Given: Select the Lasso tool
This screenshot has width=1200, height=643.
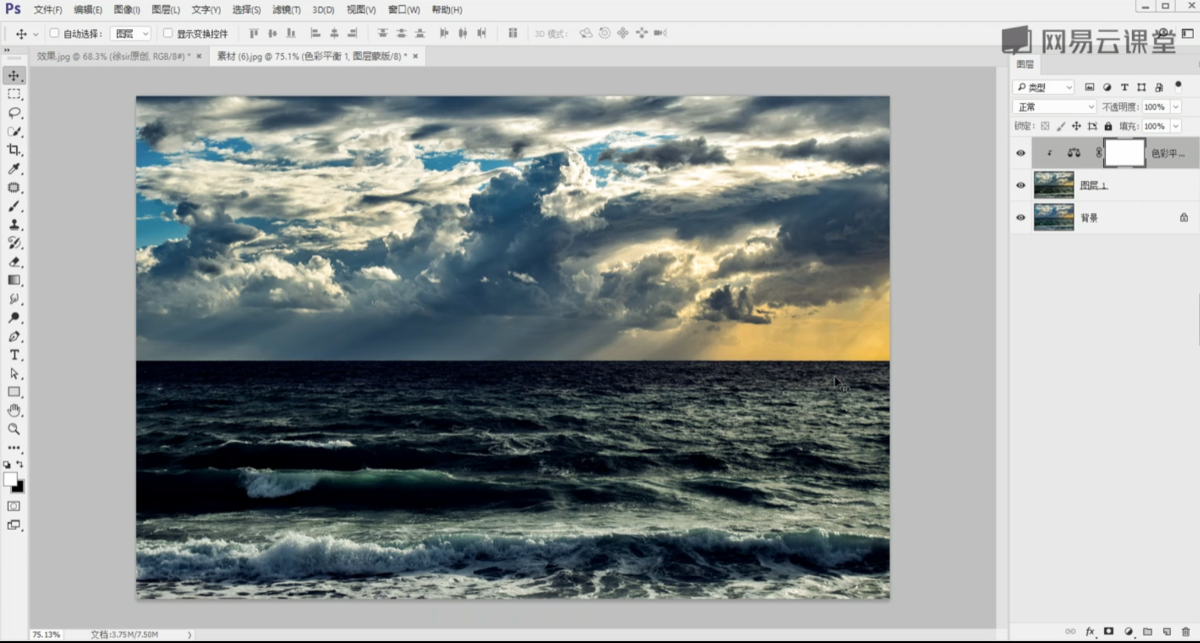Looking at the screenshot, I should [14, 113].
